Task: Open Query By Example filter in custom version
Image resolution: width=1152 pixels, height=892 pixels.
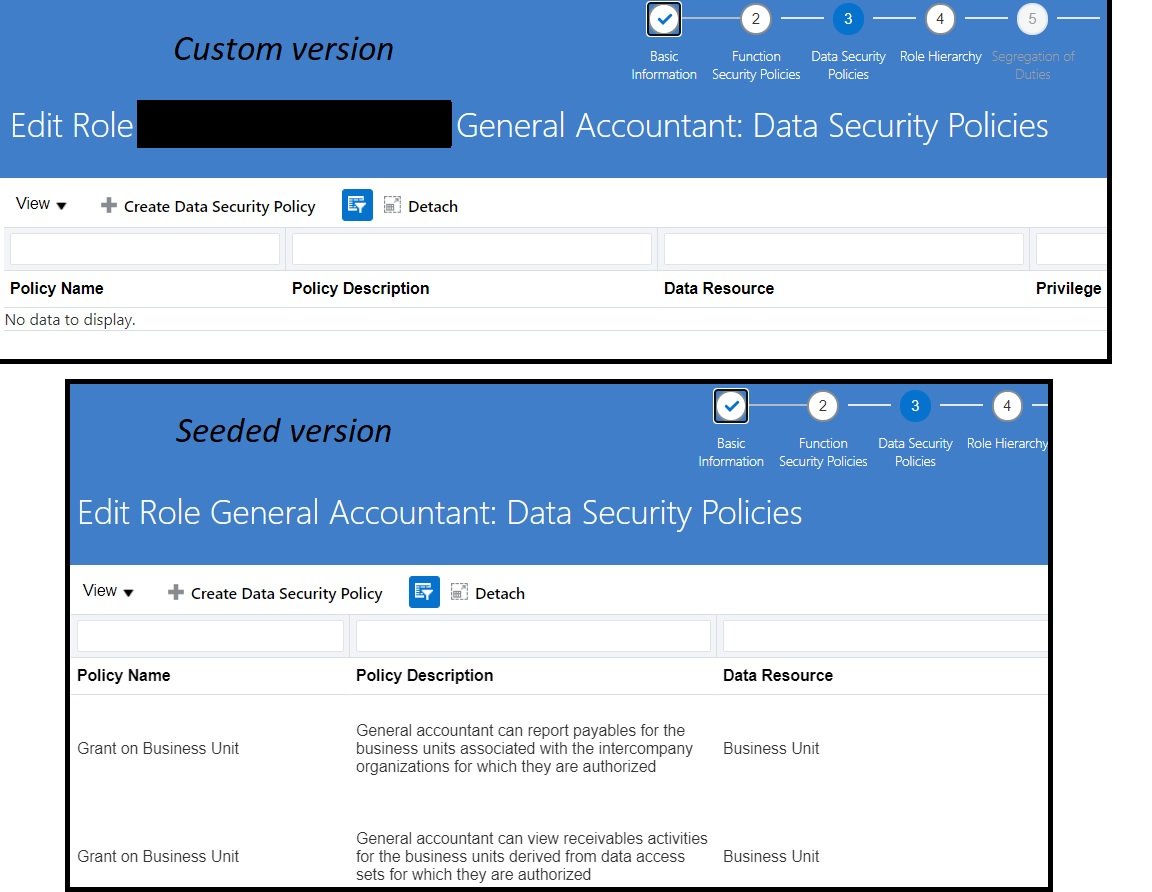Action: [x=356, y=205]
